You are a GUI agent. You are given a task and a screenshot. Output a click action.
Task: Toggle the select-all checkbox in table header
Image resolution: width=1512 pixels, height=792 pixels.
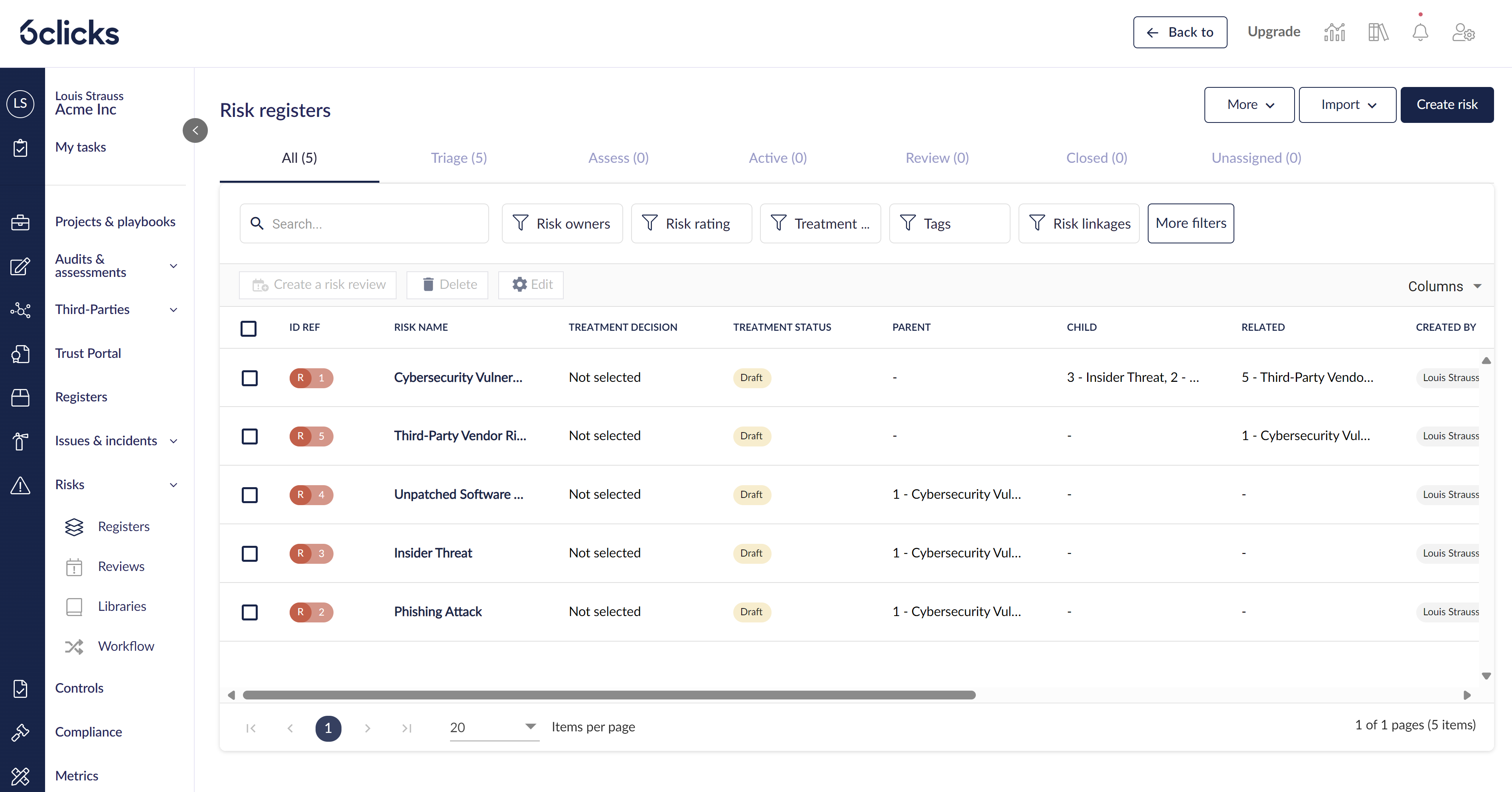click(248, 328)
